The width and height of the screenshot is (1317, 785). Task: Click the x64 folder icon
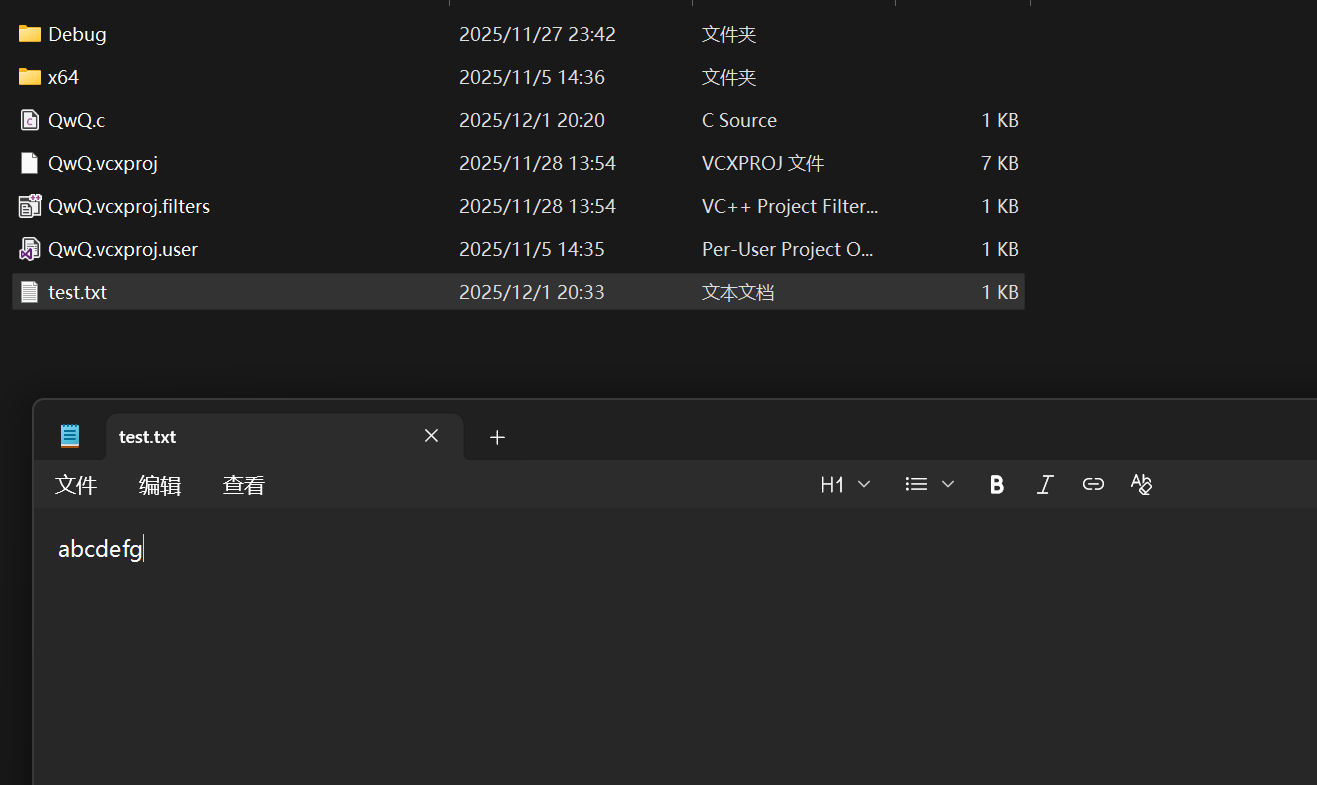[30, 77]
